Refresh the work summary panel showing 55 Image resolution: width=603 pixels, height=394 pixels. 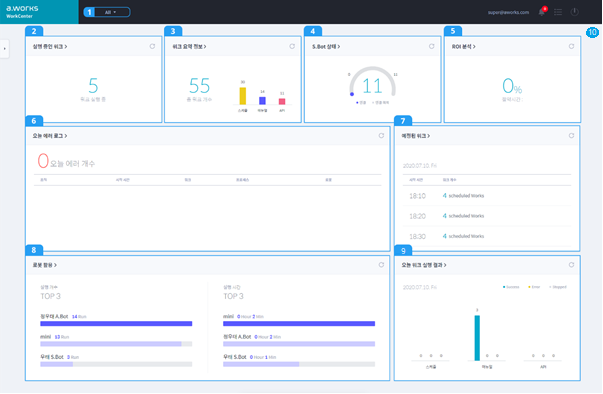292,46
